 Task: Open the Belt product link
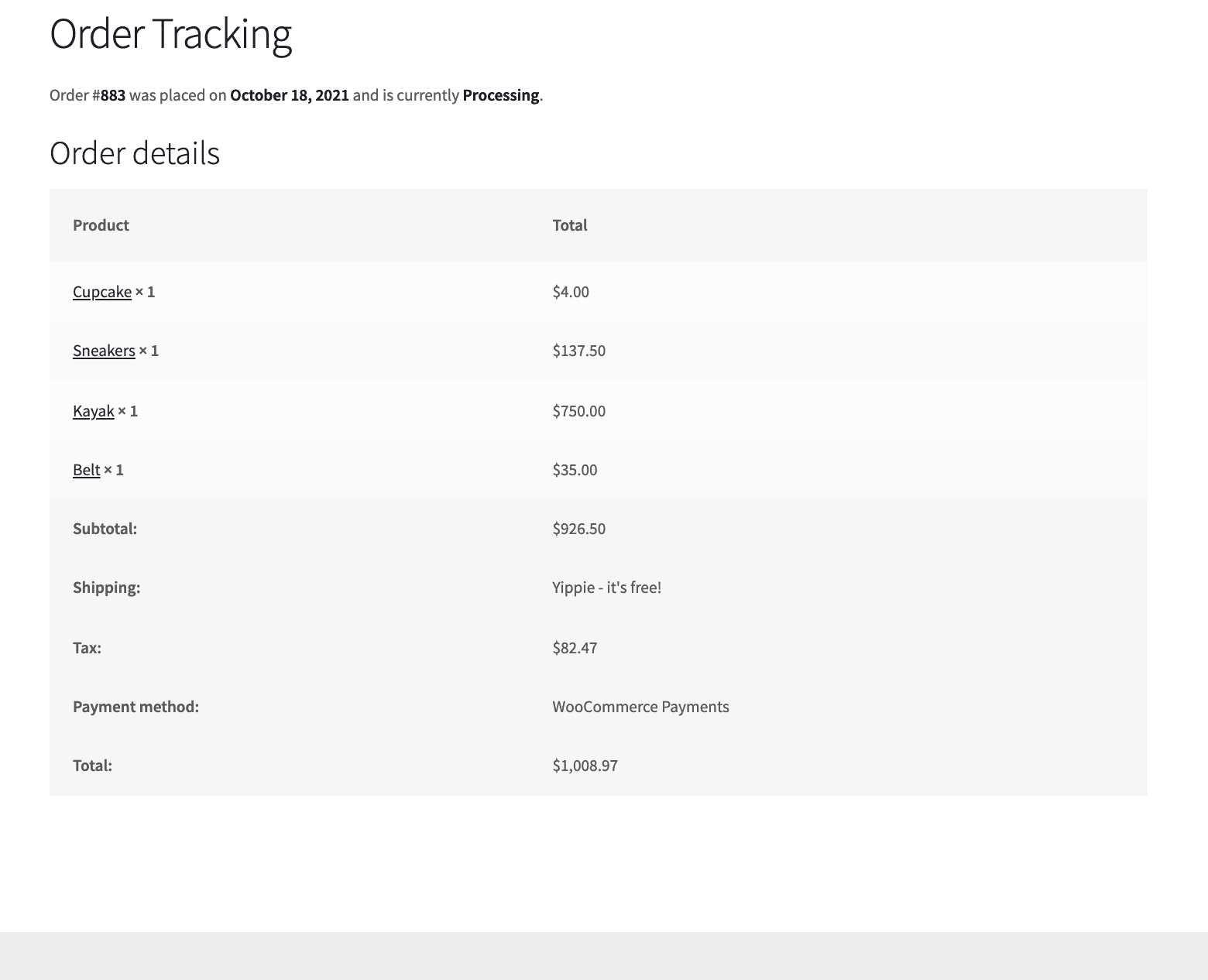(86, 470)
